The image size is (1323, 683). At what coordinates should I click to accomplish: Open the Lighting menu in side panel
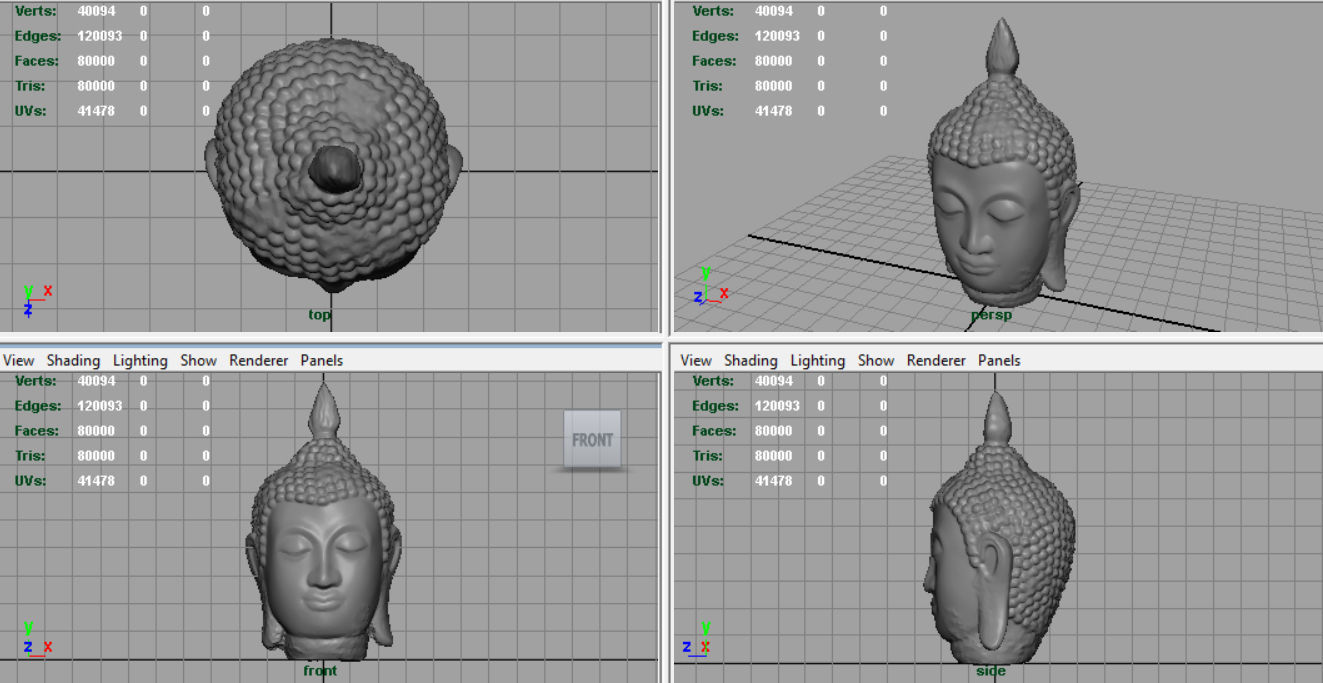tap(817, 360)
